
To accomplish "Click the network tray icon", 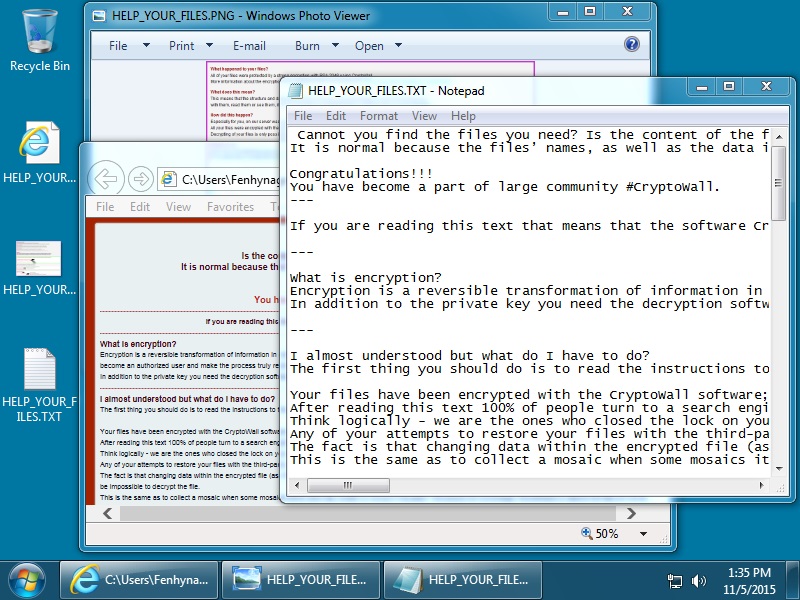I will tap(674, 581).
